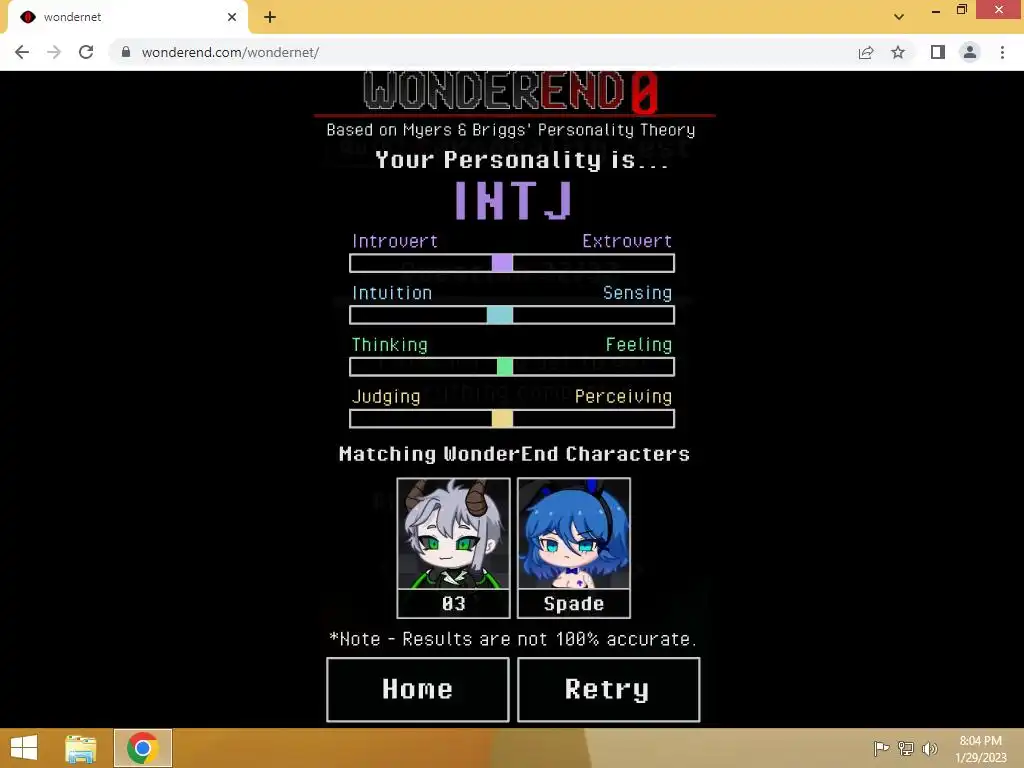Screen dimensions: 1024x768
Task: Open Action Center flag icon
Action: 881,748
